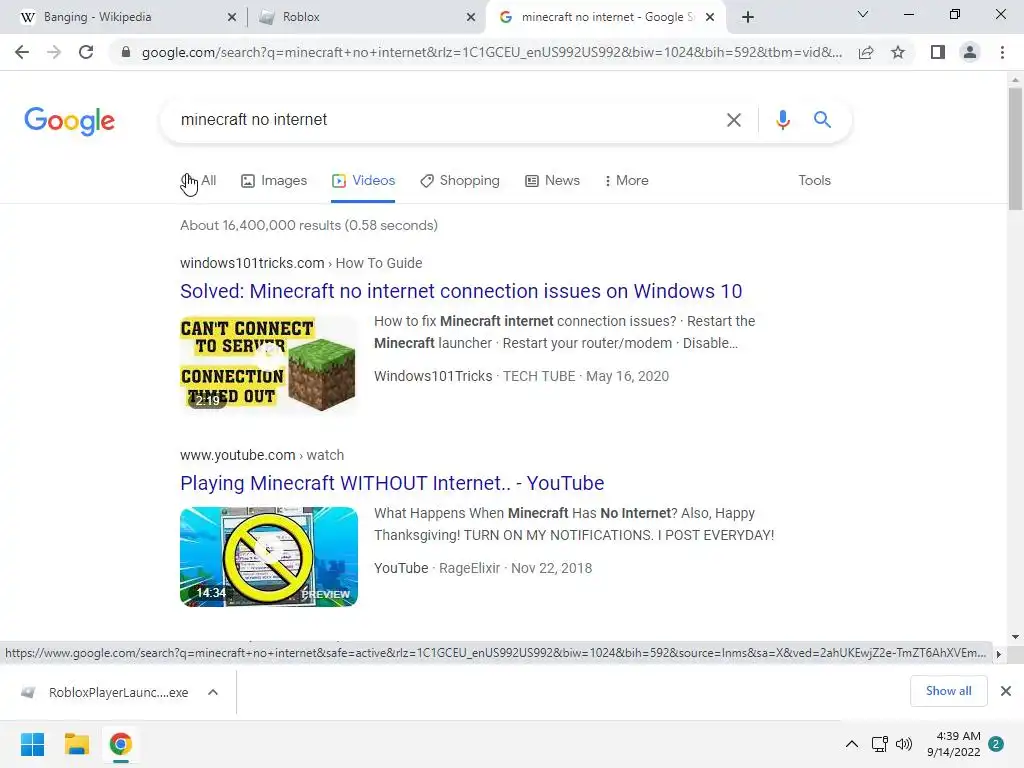Start voice search with the microphone
1024x768 pixels.
coord(782,120)
